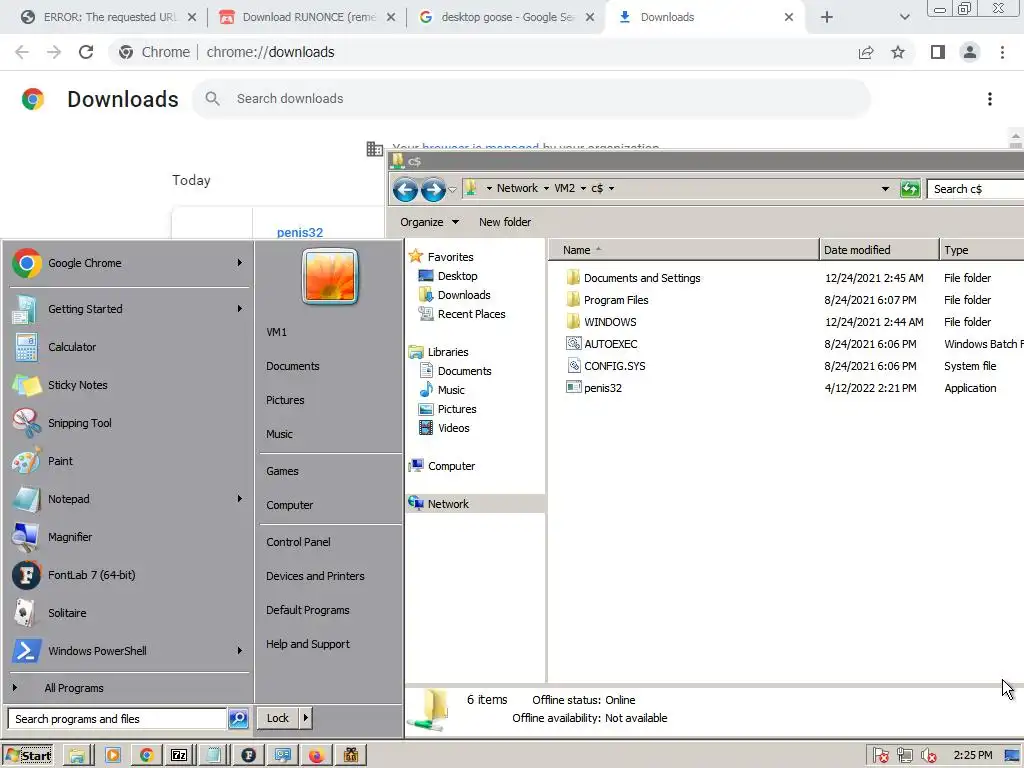Image resolution: width=1024 pixels, height=768 pixels.
Task: Click Search c$ box in Explorer
Action: tap(976, 189)
